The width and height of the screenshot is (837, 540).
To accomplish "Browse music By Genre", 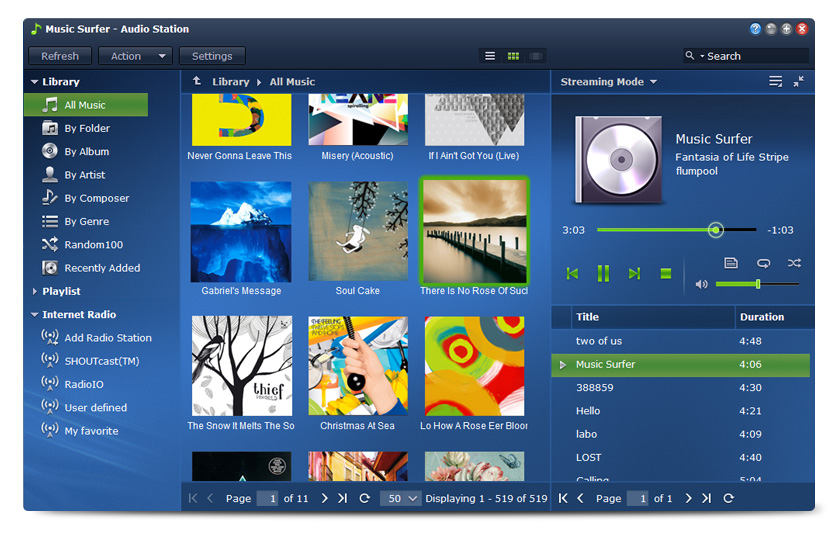I will [x=86, y=221].
